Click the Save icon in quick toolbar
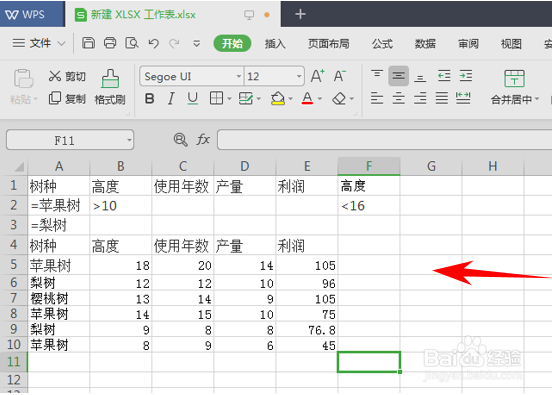This screenshot has width=552, height=395. coord(88,43)
